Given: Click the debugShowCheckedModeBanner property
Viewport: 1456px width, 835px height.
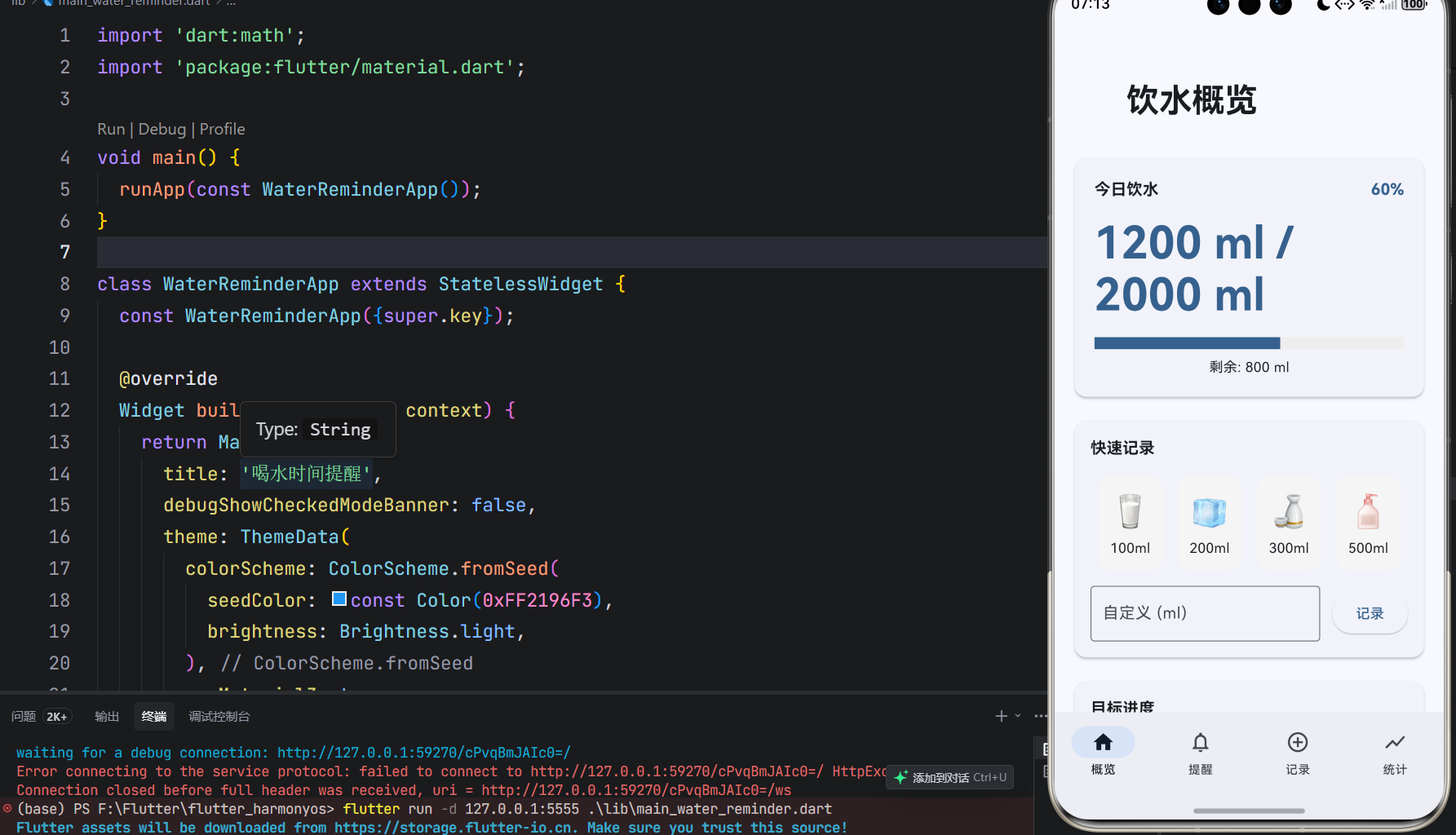Looking at the screenshot, I should click(306, 505).
